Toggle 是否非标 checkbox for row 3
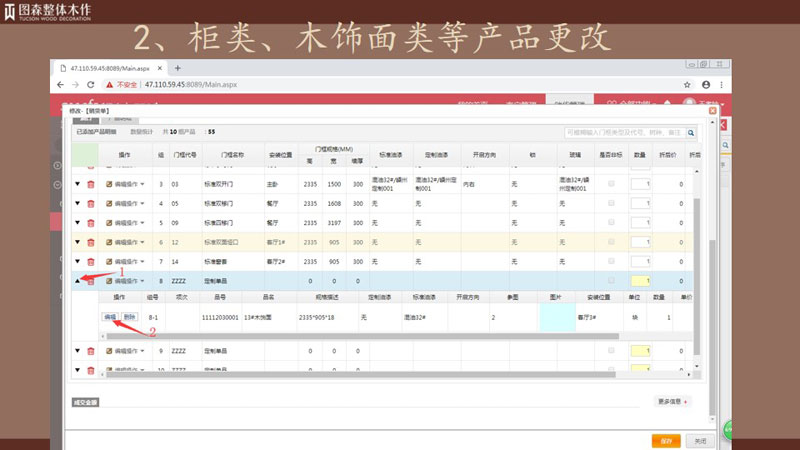 point(611,184)
